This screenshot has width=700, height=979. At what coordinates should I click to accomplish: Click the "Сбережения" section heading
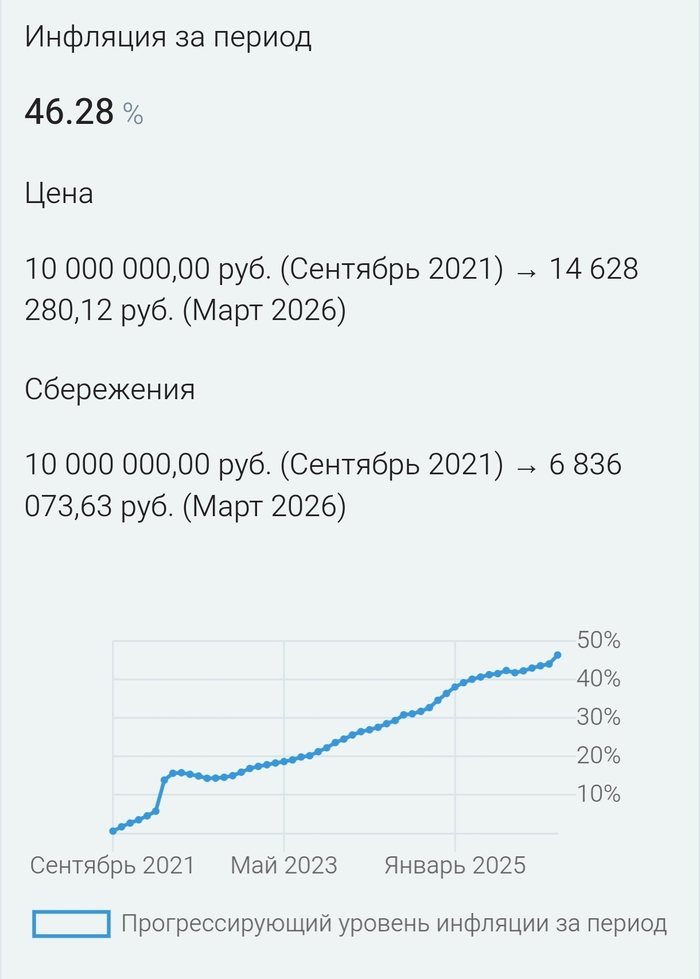click(x=109, y=389)
